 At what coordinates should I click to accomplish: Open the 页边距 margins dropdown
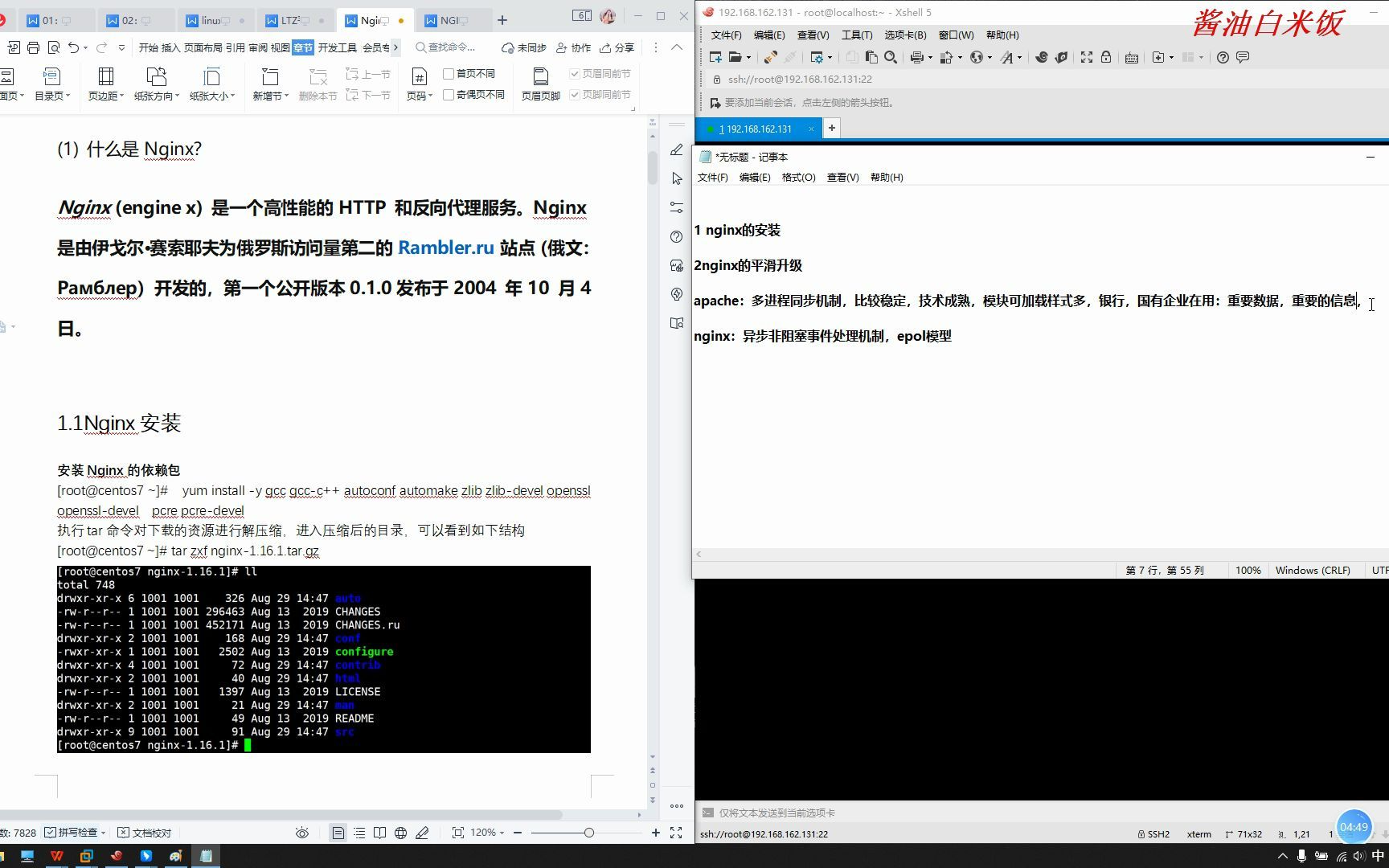106,84
